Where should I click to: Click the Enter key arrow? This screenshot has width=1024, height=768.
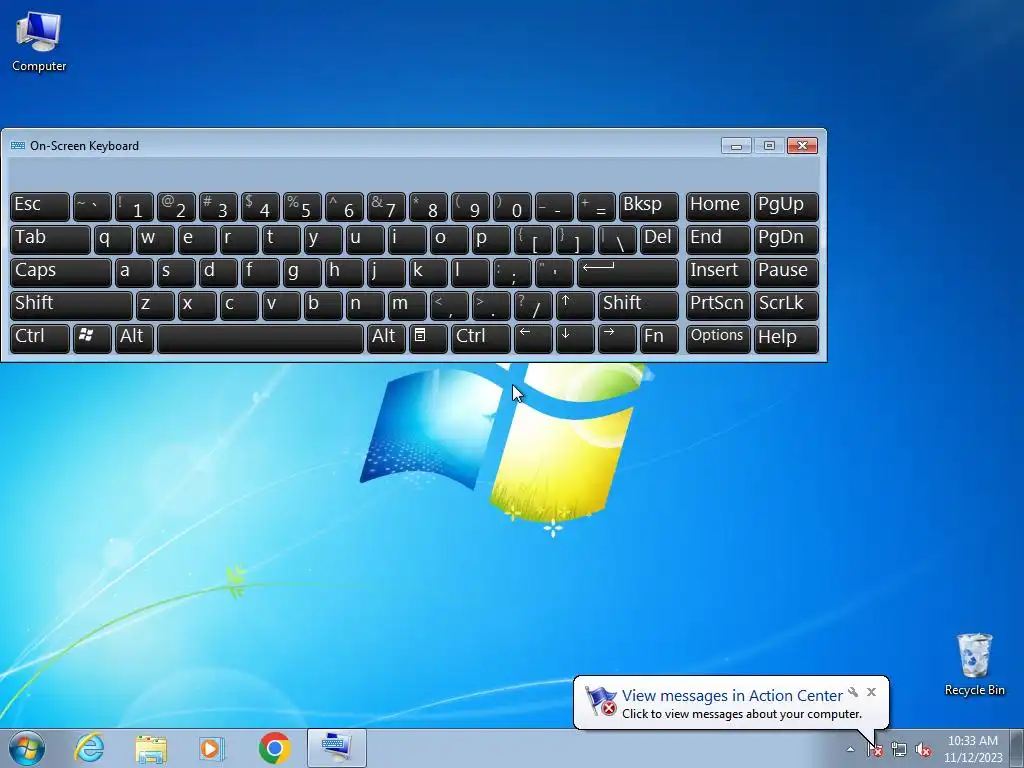(x=628, y=272)
